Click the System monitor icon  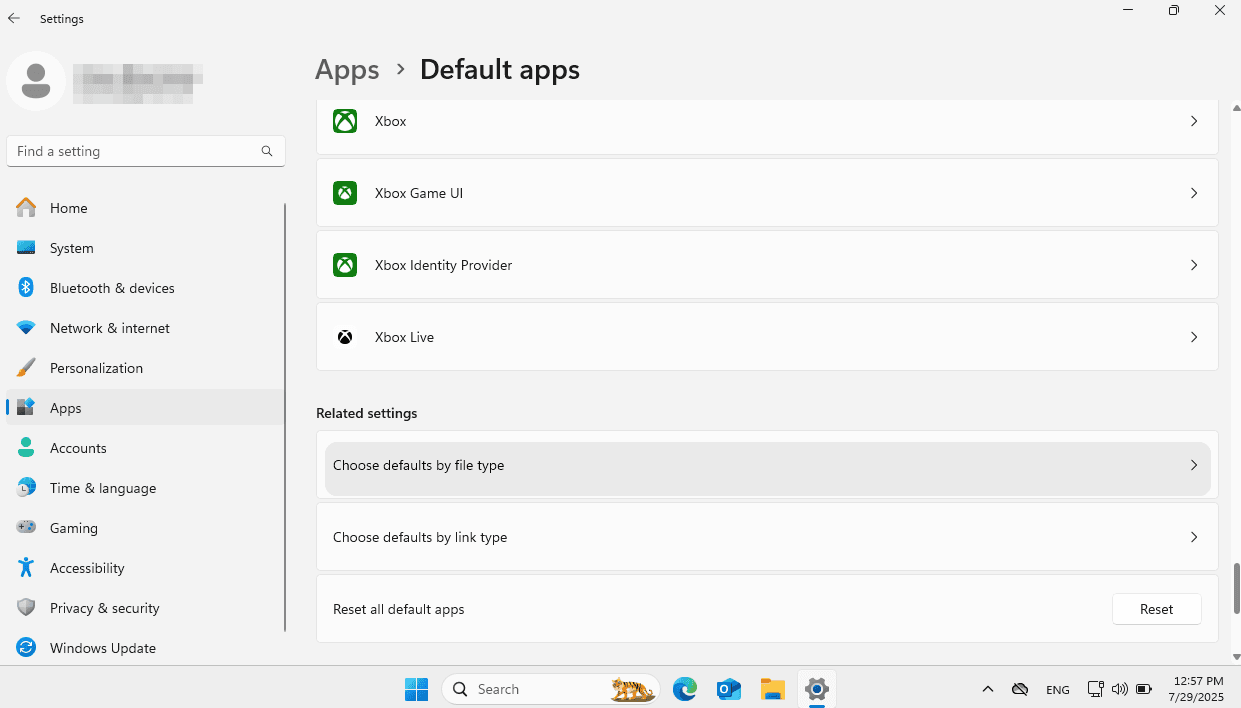coord(27,248)
